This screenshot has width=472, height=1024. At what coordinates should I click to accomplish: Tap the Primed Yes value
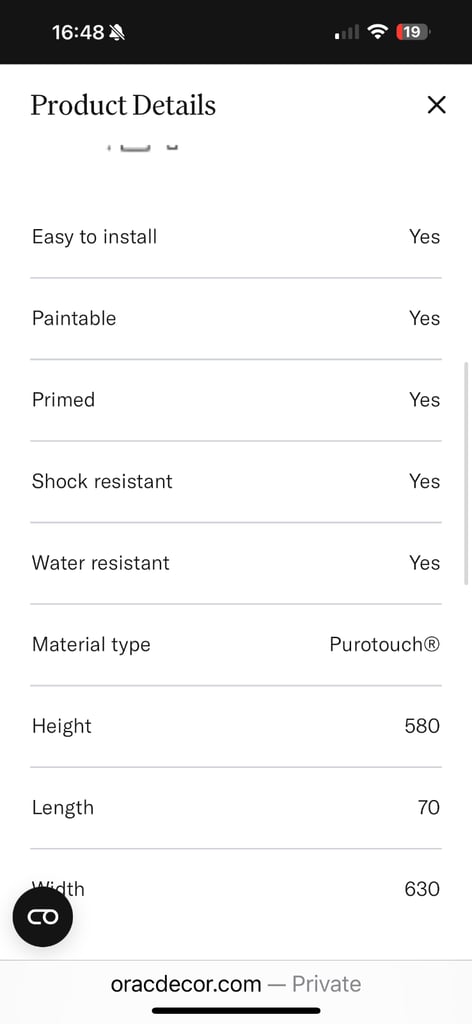click(424, 400)
